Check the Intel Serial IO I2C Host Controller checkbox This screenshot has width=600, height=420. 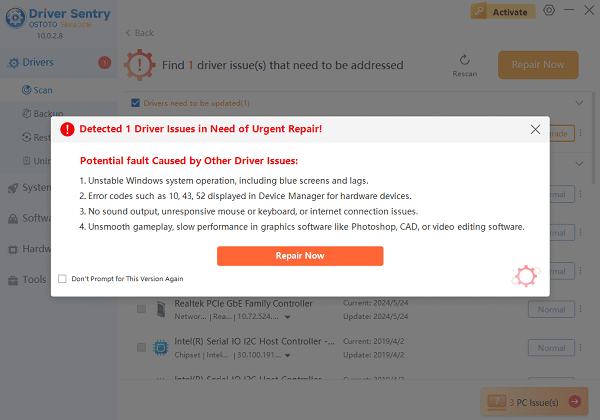coord(142,347)
